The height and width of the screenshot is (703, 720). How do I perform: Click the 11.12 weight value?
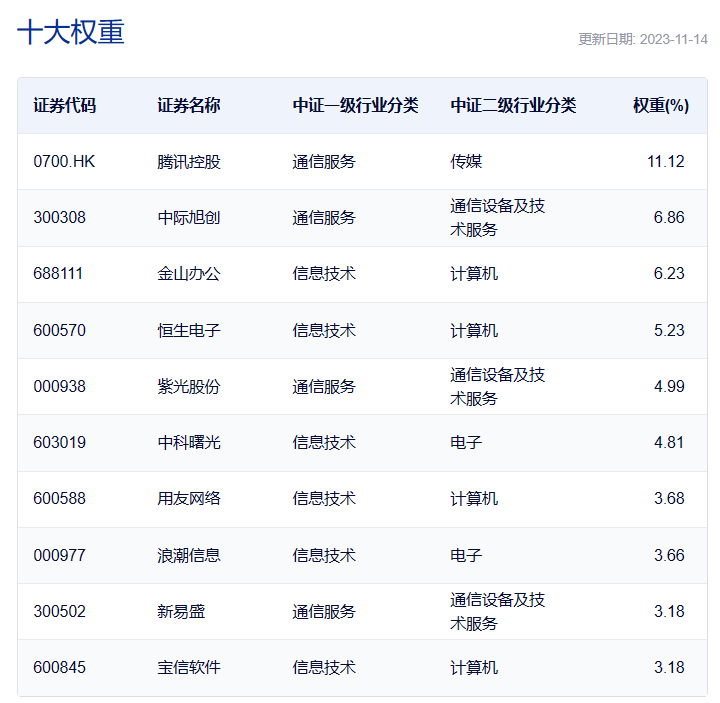[x=666, y=161]
